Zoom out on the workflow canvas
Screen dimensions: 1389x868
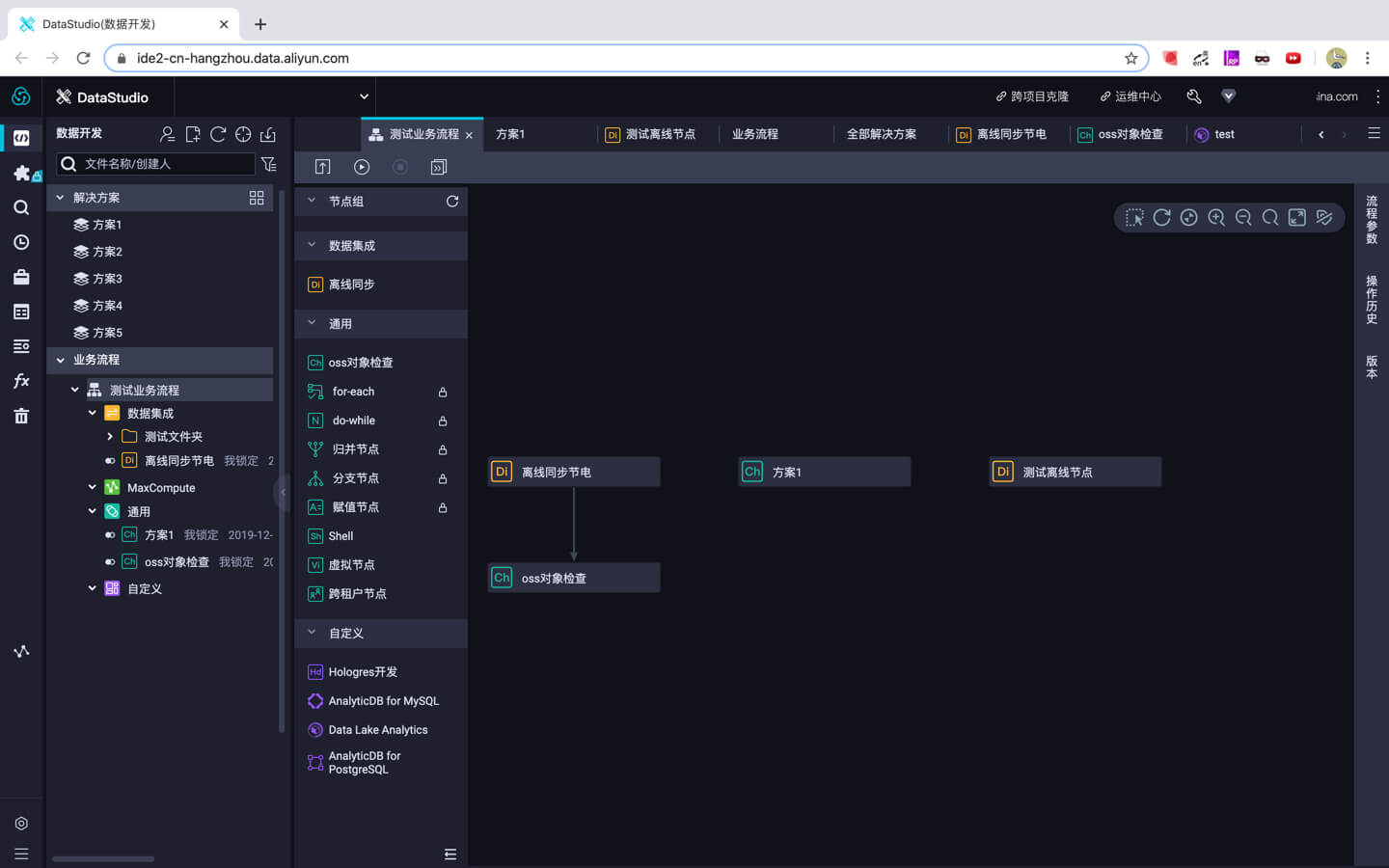click(x=1243, y=218)
